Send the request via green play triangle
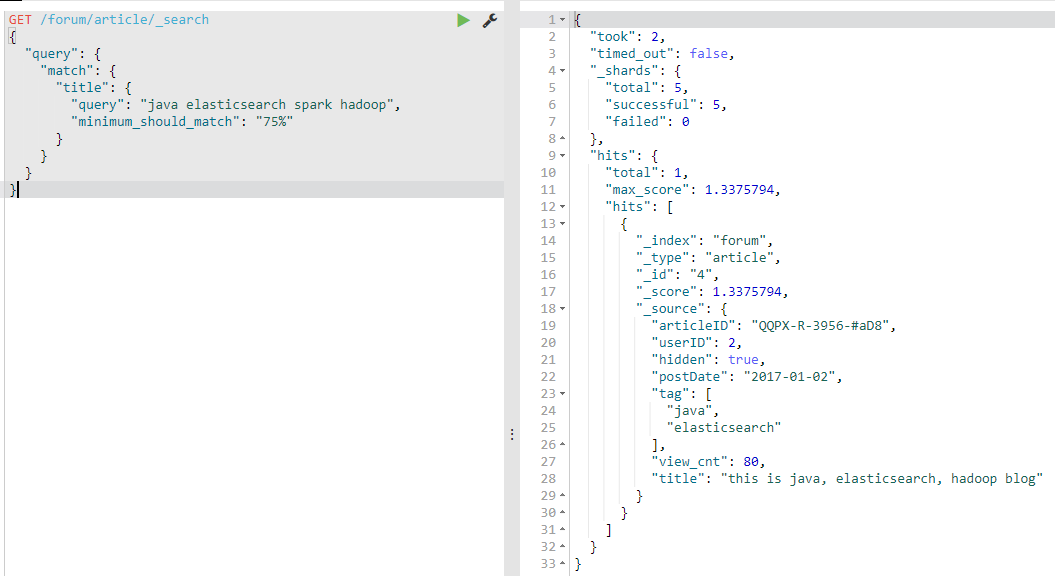This screenshot has height=576, width=1055. pos(463,20)
